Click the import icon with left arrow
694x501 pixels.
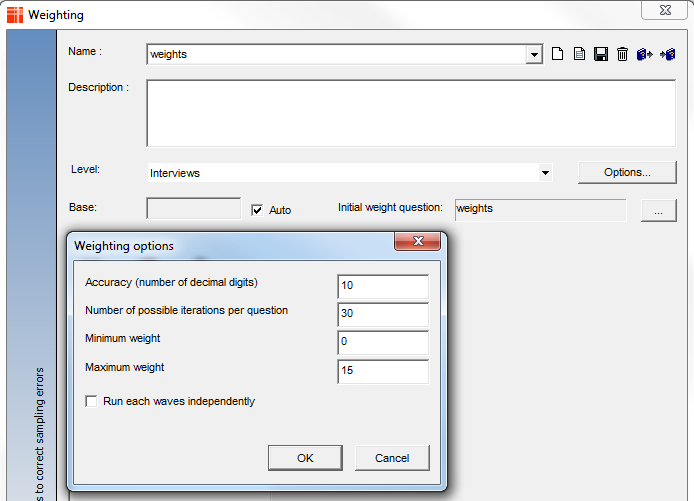click(667, 54)
